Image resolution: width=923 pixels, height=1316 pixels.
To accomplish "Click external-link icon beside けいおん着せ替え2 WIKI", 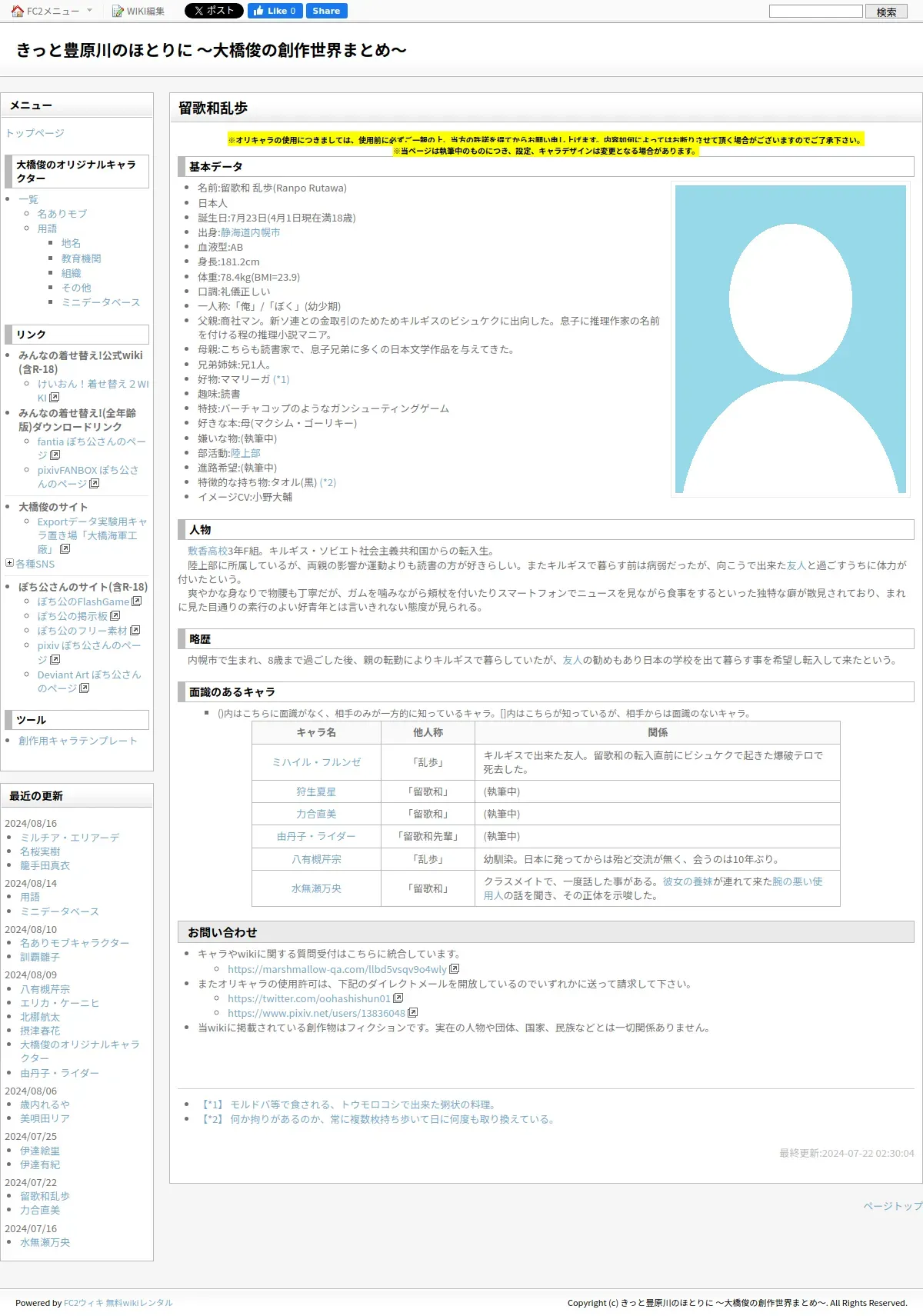I will [x=55, y=398].
